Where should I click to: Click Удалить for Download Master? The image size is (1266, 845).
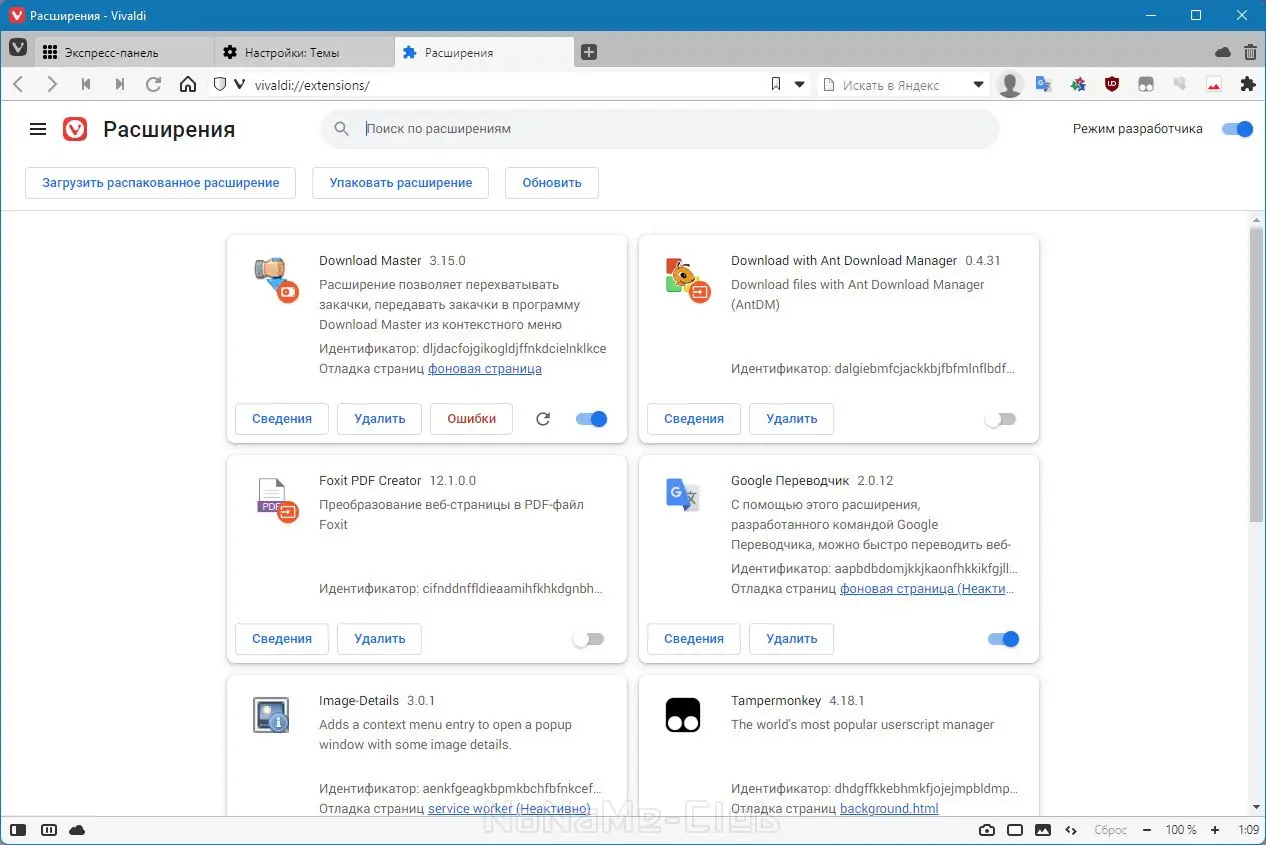(x=380, y=419)
